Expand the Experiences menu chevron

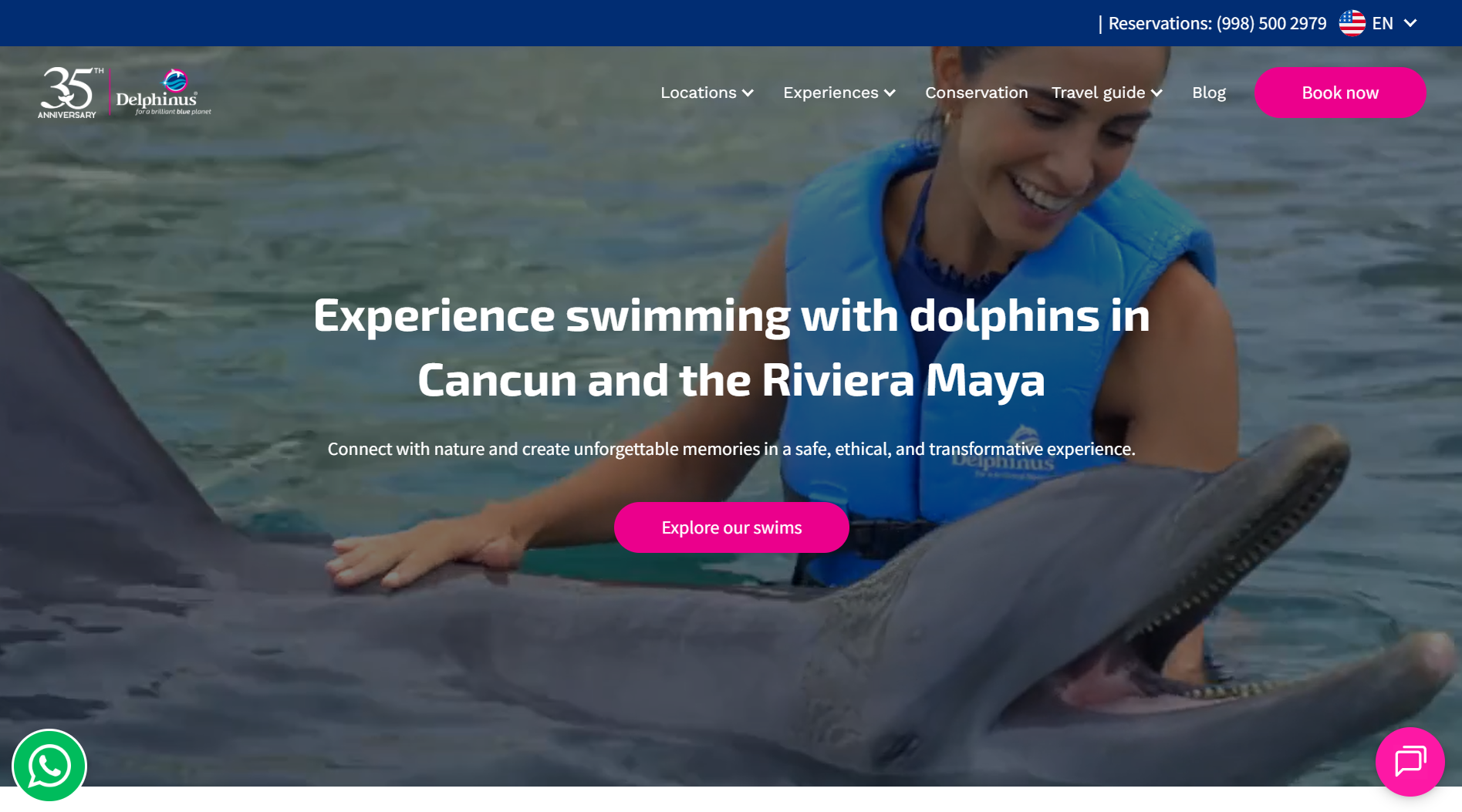(x=890, y=93)
